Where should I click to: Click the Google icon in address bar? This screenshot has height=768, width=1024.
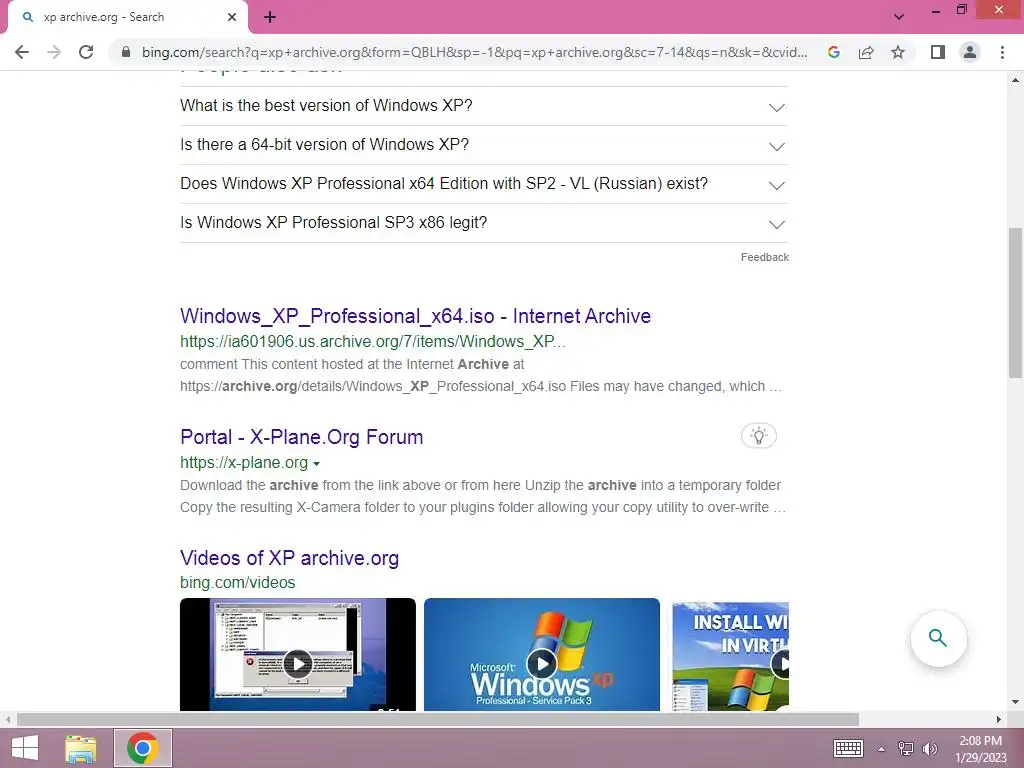tap(833, 52)
